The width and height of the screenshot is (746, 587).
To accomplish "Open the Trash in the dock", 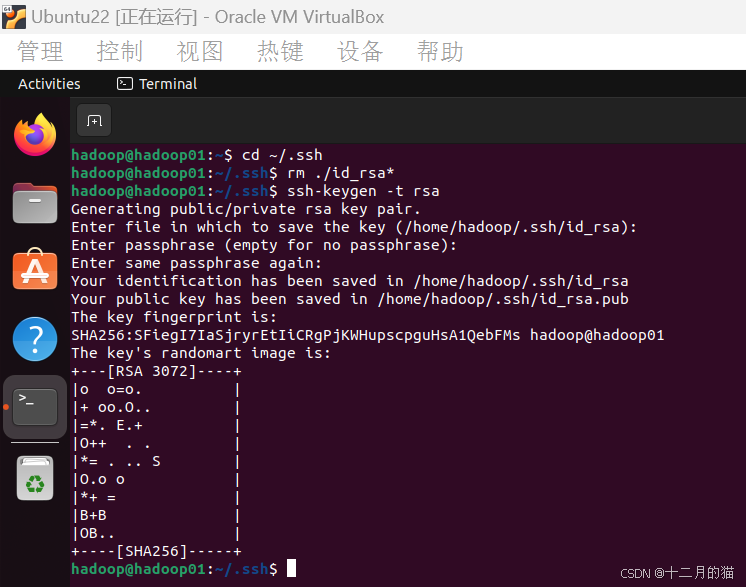I will (35, 478).
